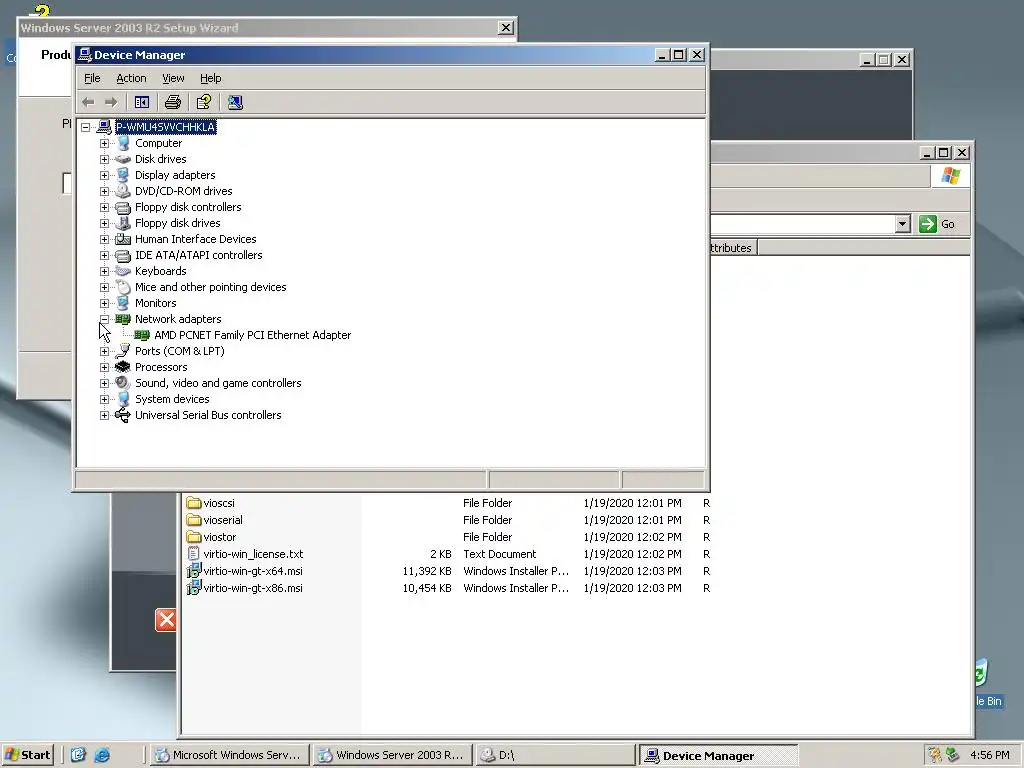
Task: Select the vioscsi folder in D:\ window
Action: [x=219, y=504]
